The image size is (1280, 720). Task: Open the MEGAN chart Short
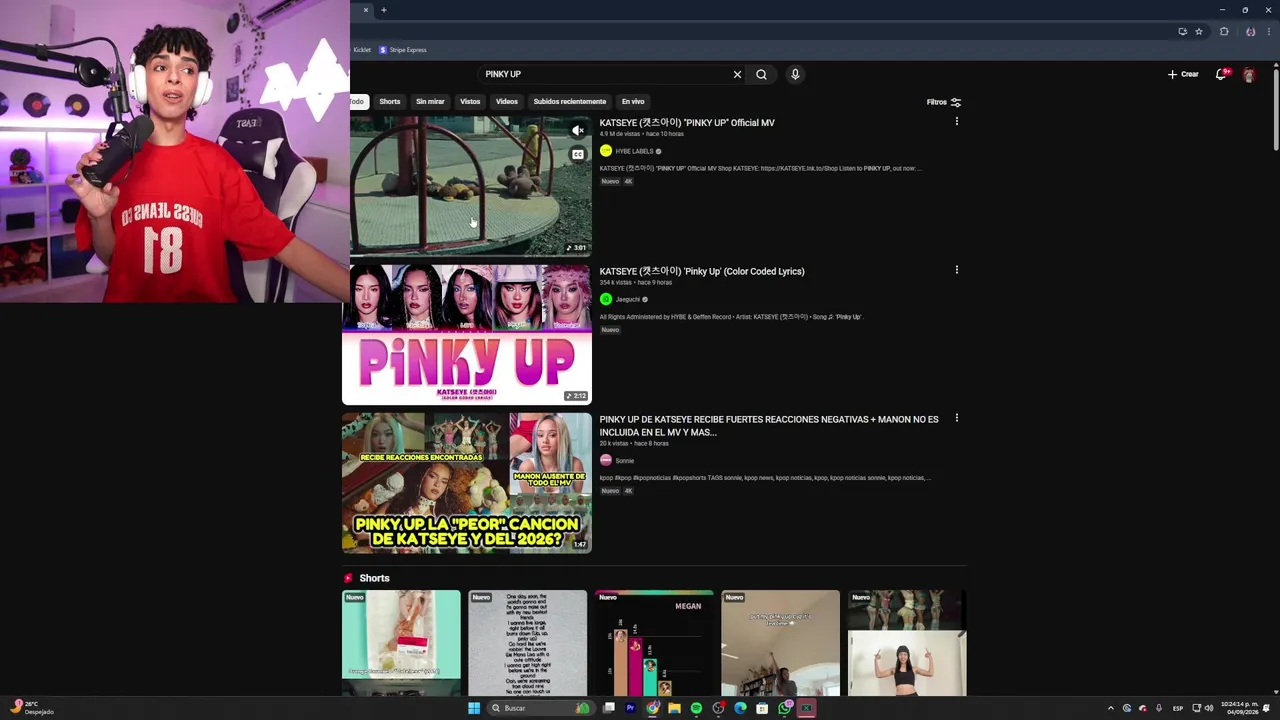click(654, 643)
